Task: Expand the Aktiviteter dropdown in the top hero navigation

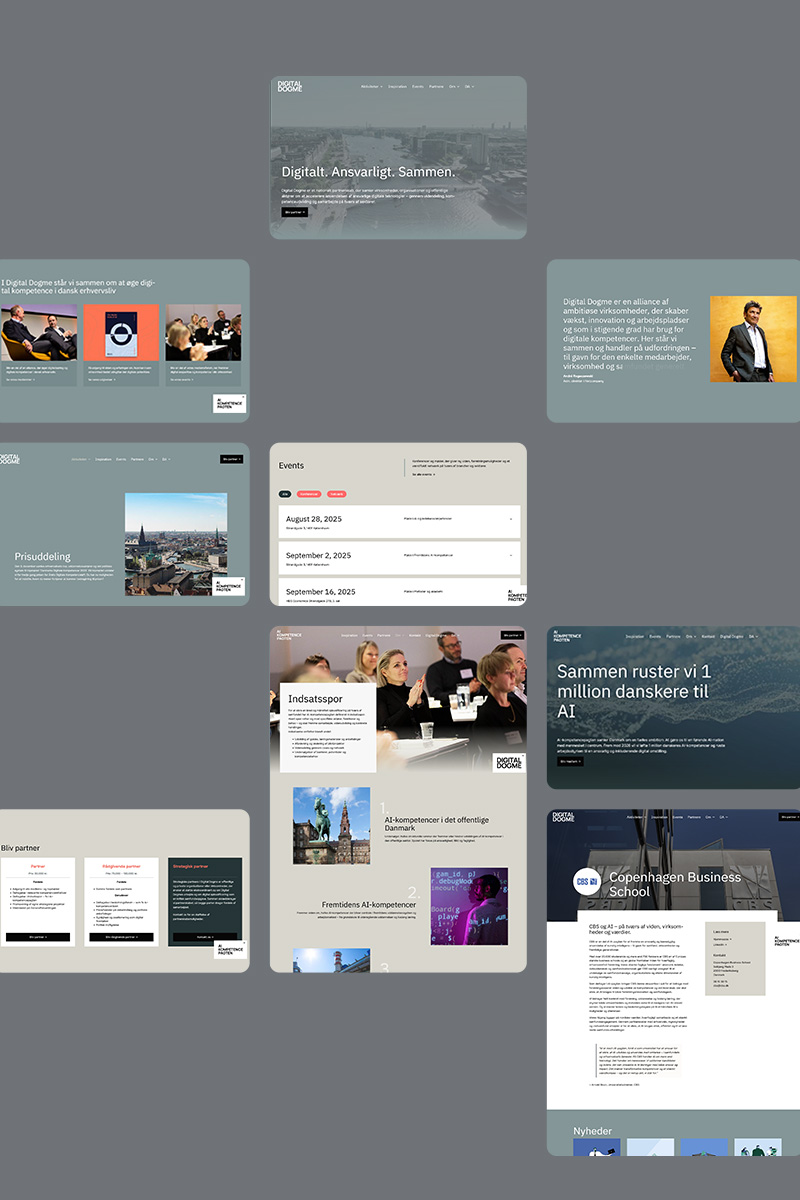Action: [x=372, y=87]
